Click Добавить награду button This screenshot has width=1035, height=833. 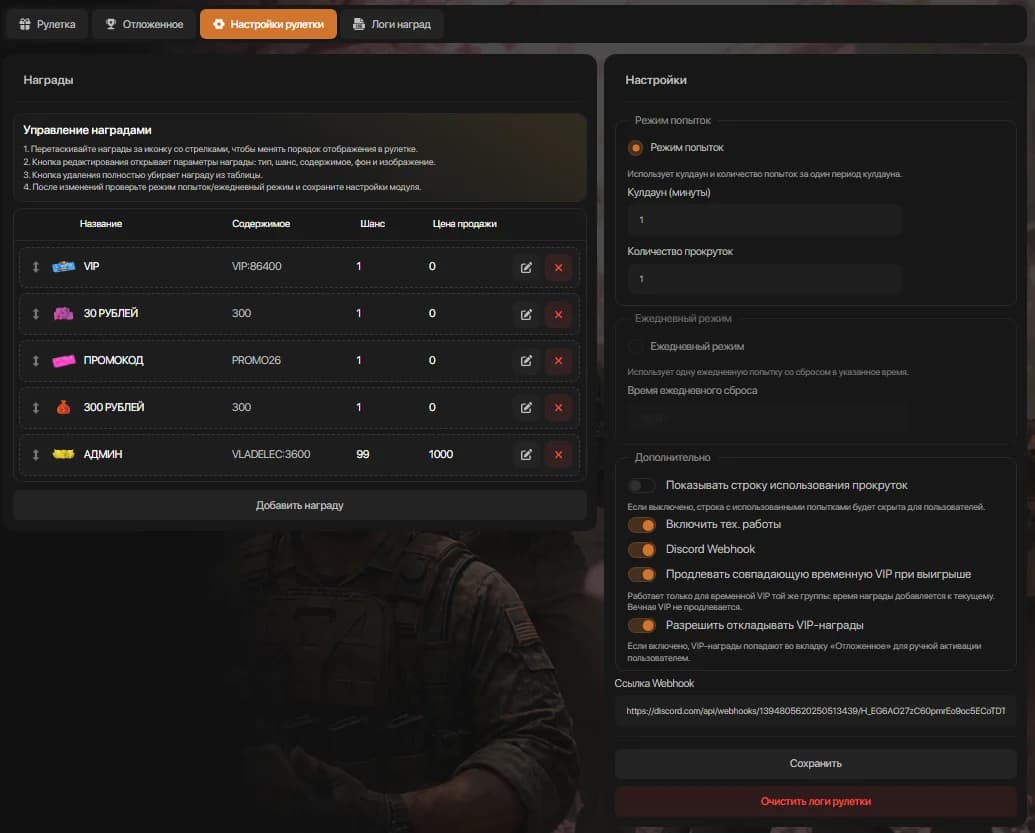click(x=300, y=505)
